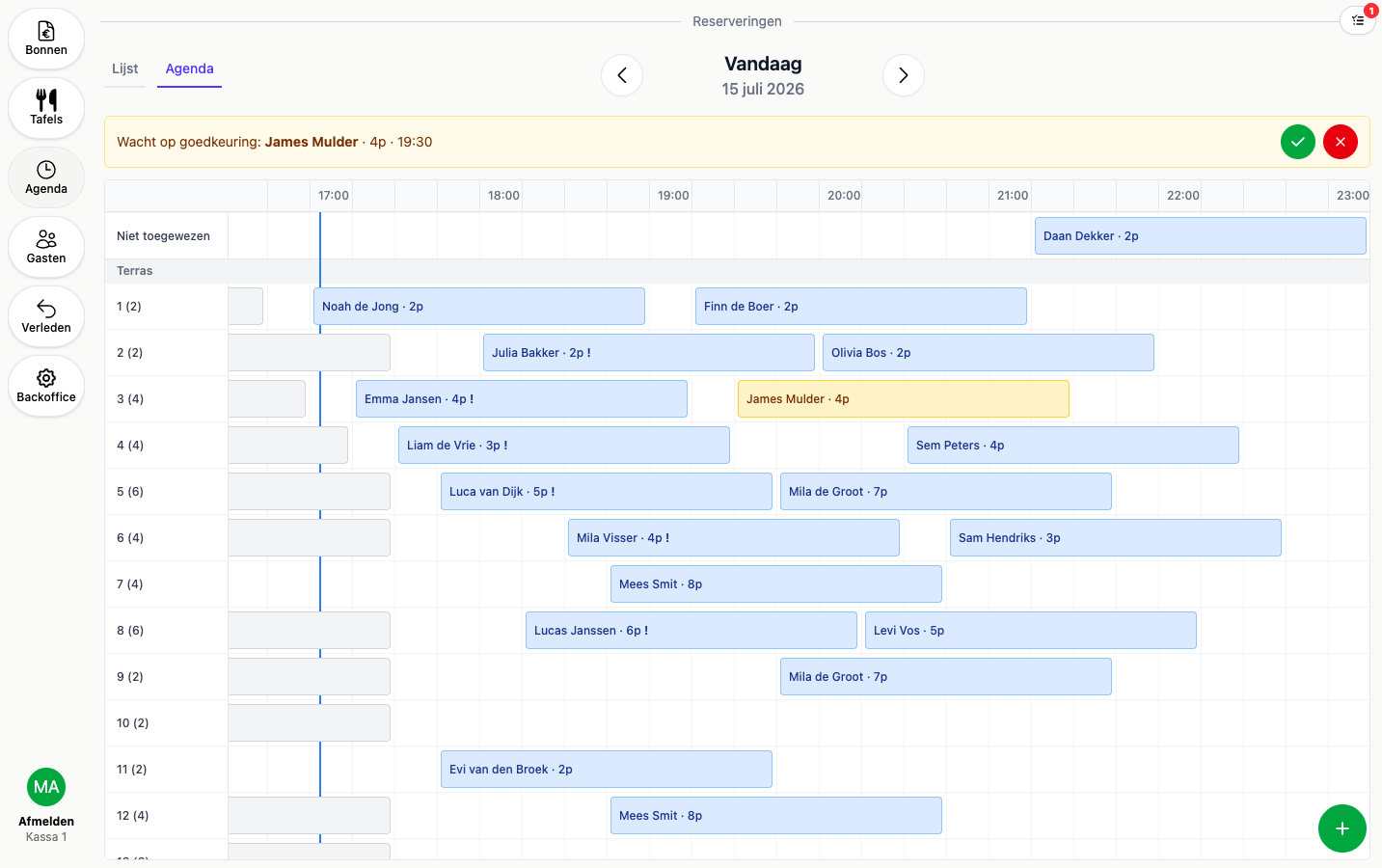Select table row 11 (2)

pos(132,770)
